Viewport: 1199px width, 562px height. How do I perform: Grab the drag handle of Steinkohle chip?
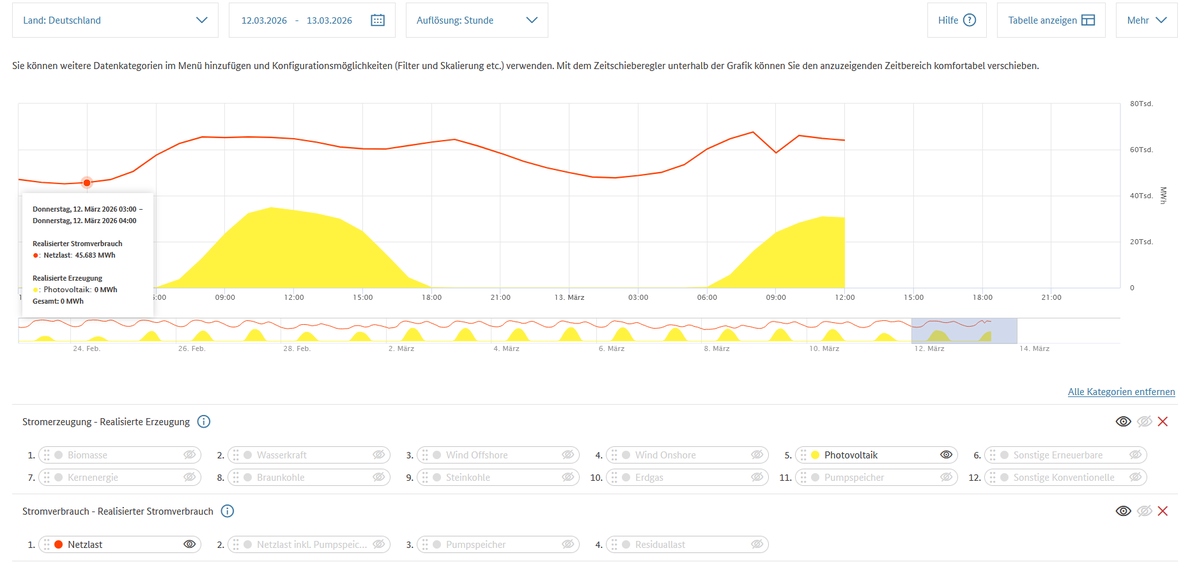pyautogui.click(x=425, y=477)
